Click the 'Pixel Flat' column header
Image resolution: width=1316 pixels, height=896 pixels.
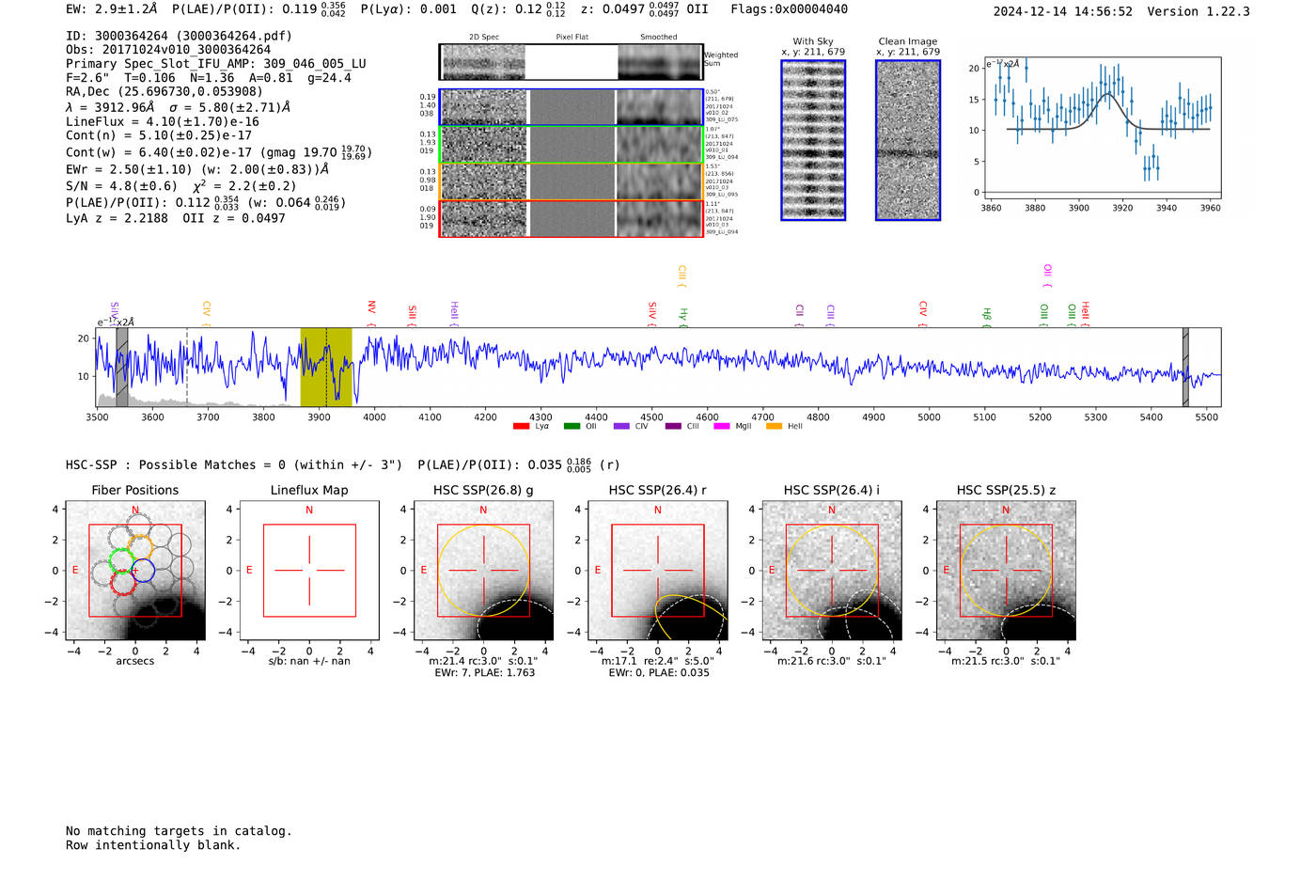click(x=572, y=38)
